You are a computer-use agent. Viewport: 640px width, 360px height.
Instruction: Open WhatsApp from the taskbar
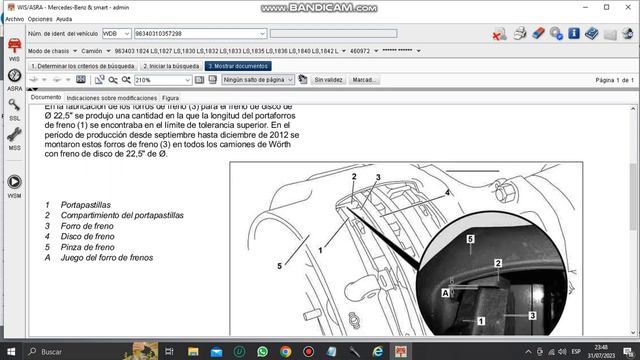point(262,351)
